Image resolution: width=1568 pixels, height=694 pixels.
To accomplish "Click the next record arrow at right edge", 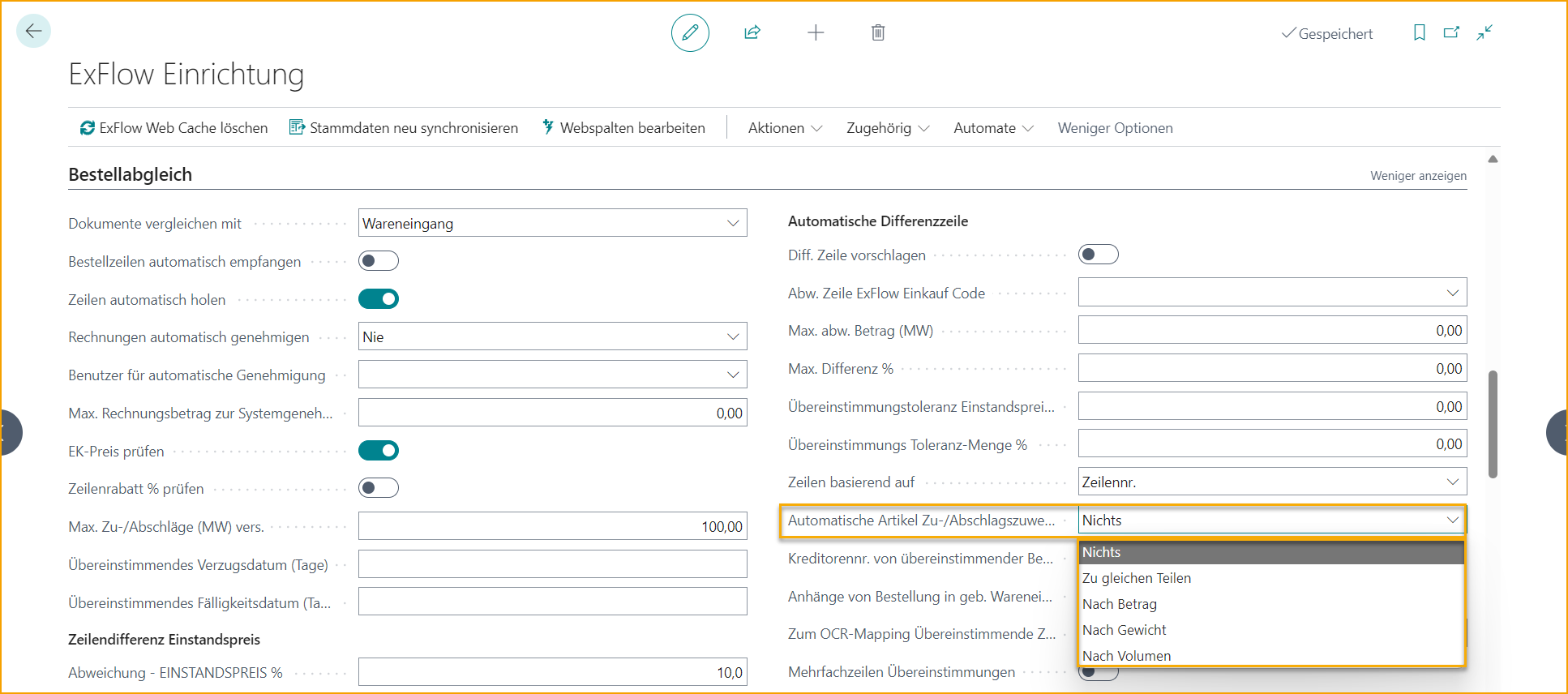I will tap(1557, 432).
